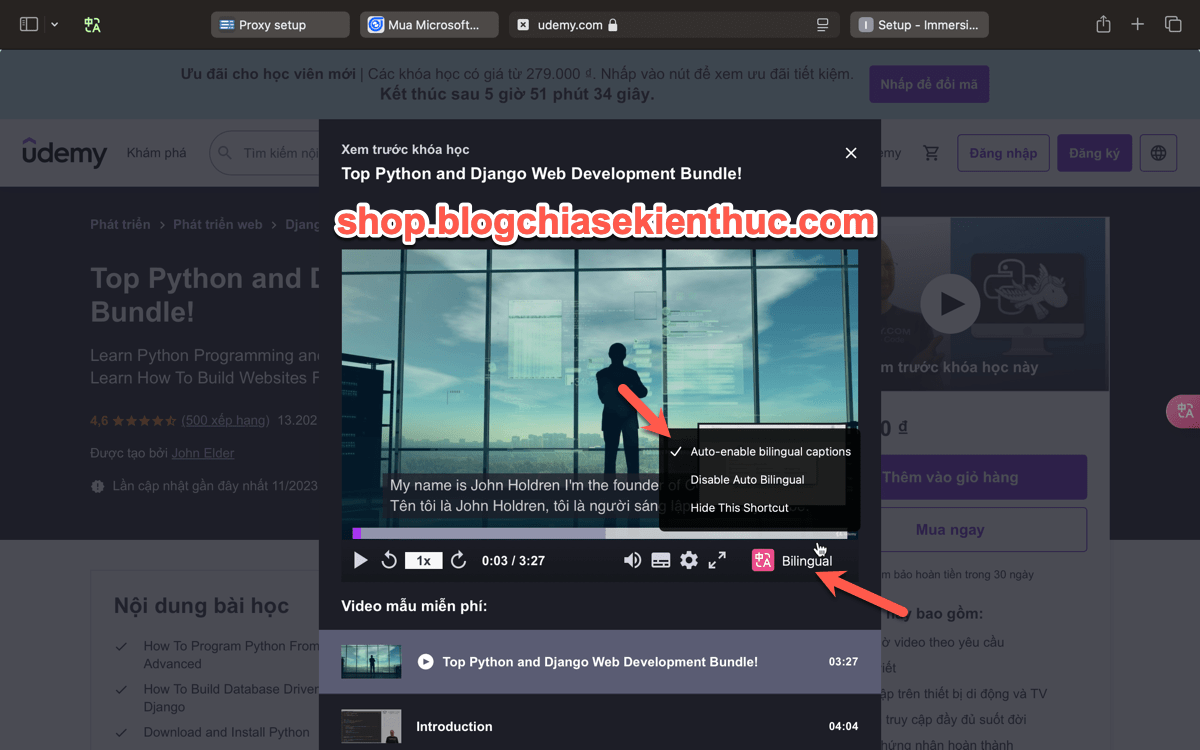Mute the video with speaker icon

tap(633, 560)
